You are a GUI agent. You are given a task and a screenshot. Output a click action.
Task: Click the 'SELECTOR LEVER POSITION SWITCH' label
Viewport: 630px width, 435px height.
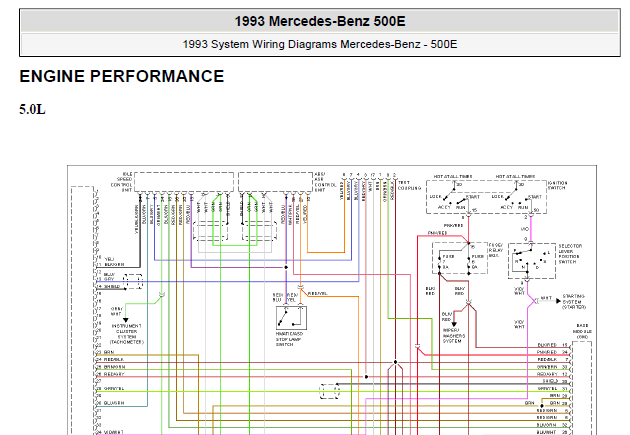click(570, 254)
